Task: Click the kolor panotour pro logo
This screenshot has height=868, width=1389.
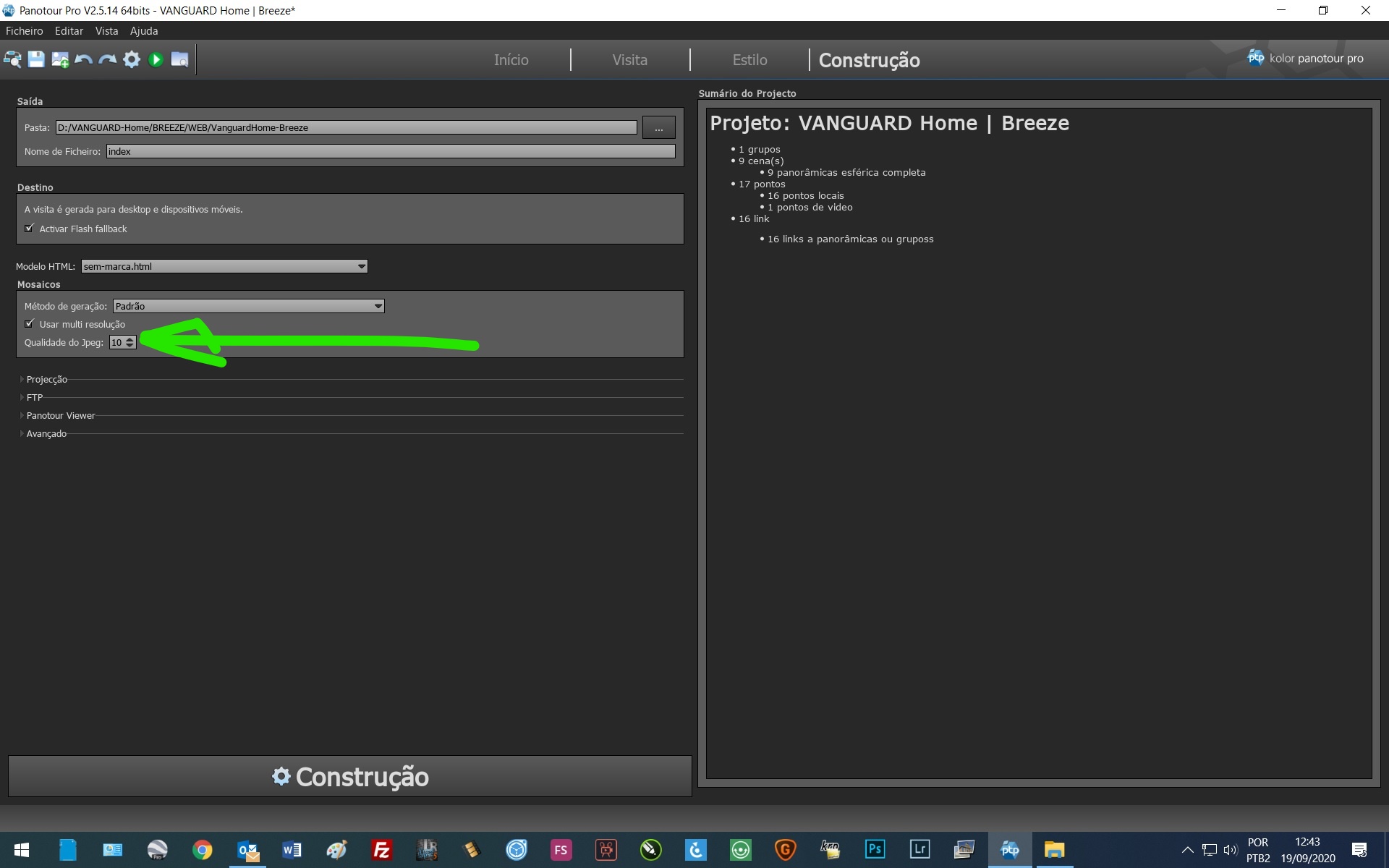Action: [x=1305, y=58]
